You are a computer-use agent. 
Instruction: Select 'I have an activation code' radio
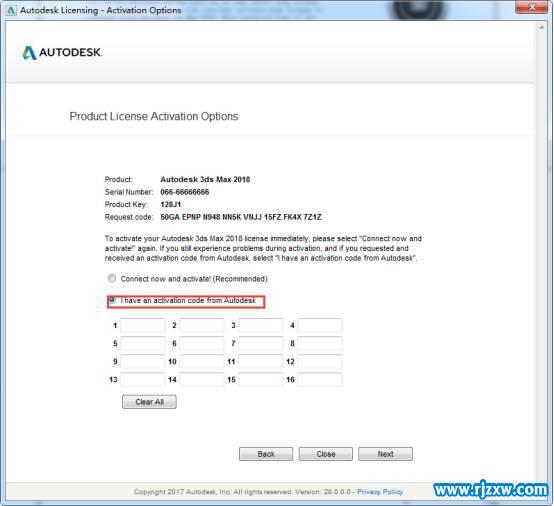112,300
